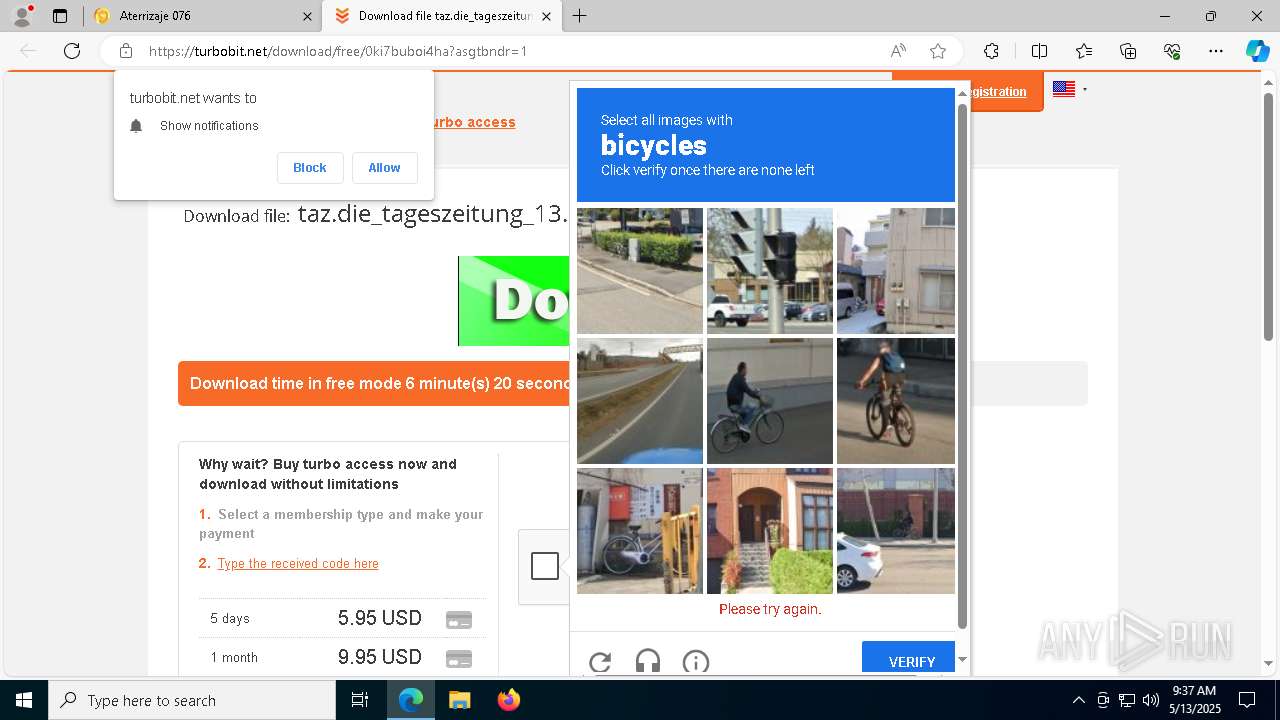Open the language flag dropdown
Screen dimensions: 1280x720
pos(1069,89)
